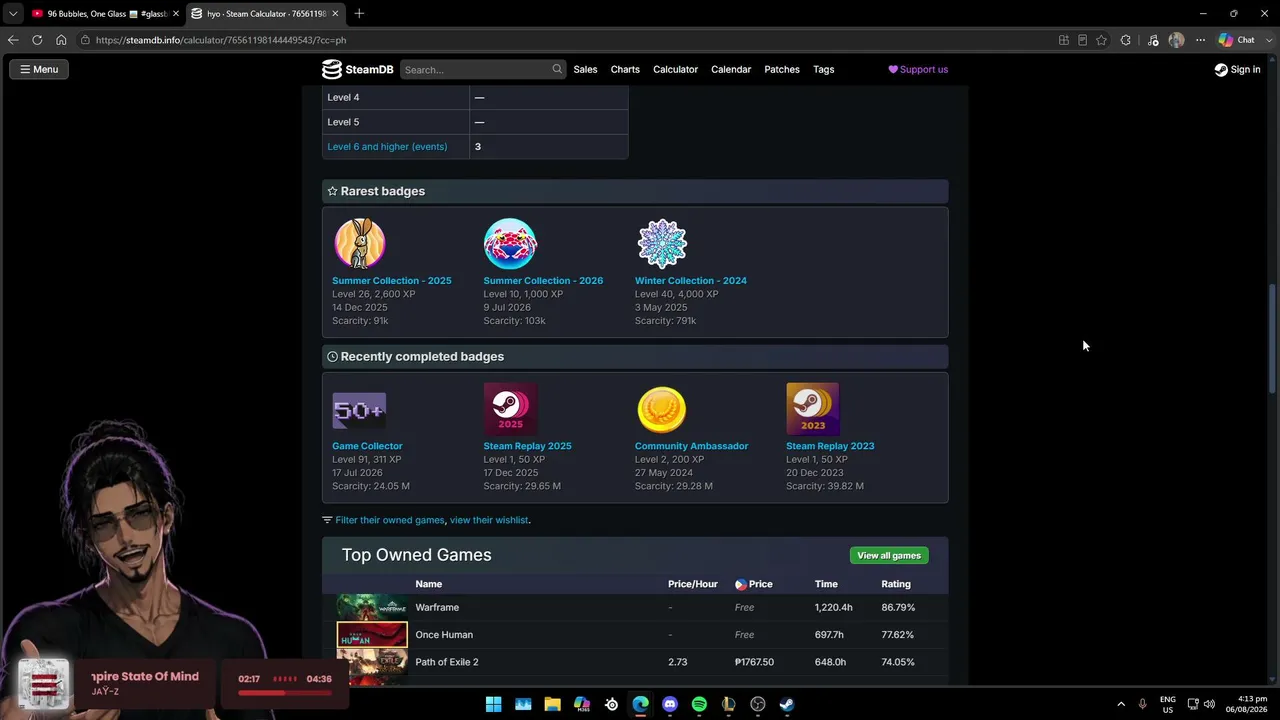
Task: Open Filter their owned games link
Action: (390, 520)
